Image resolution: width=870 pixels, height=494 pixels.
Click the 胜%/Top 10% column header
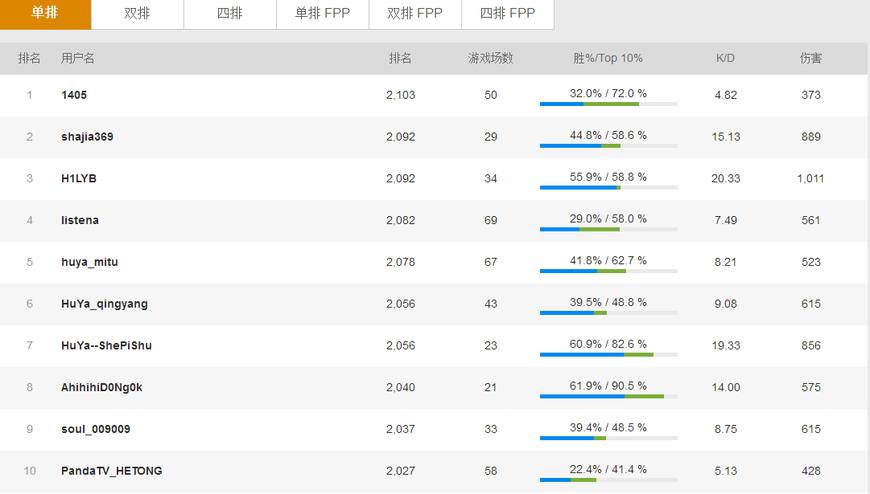[x=608, y=58]
